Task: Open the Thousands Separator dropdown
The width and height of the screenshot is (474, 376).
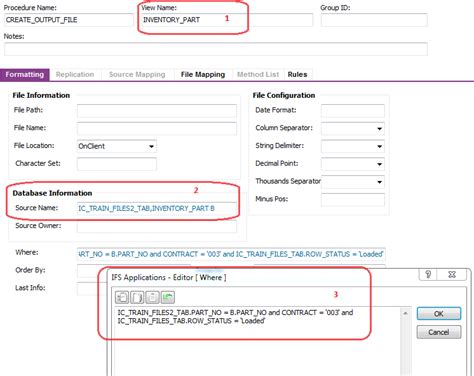Action: [x=379, y=182]
